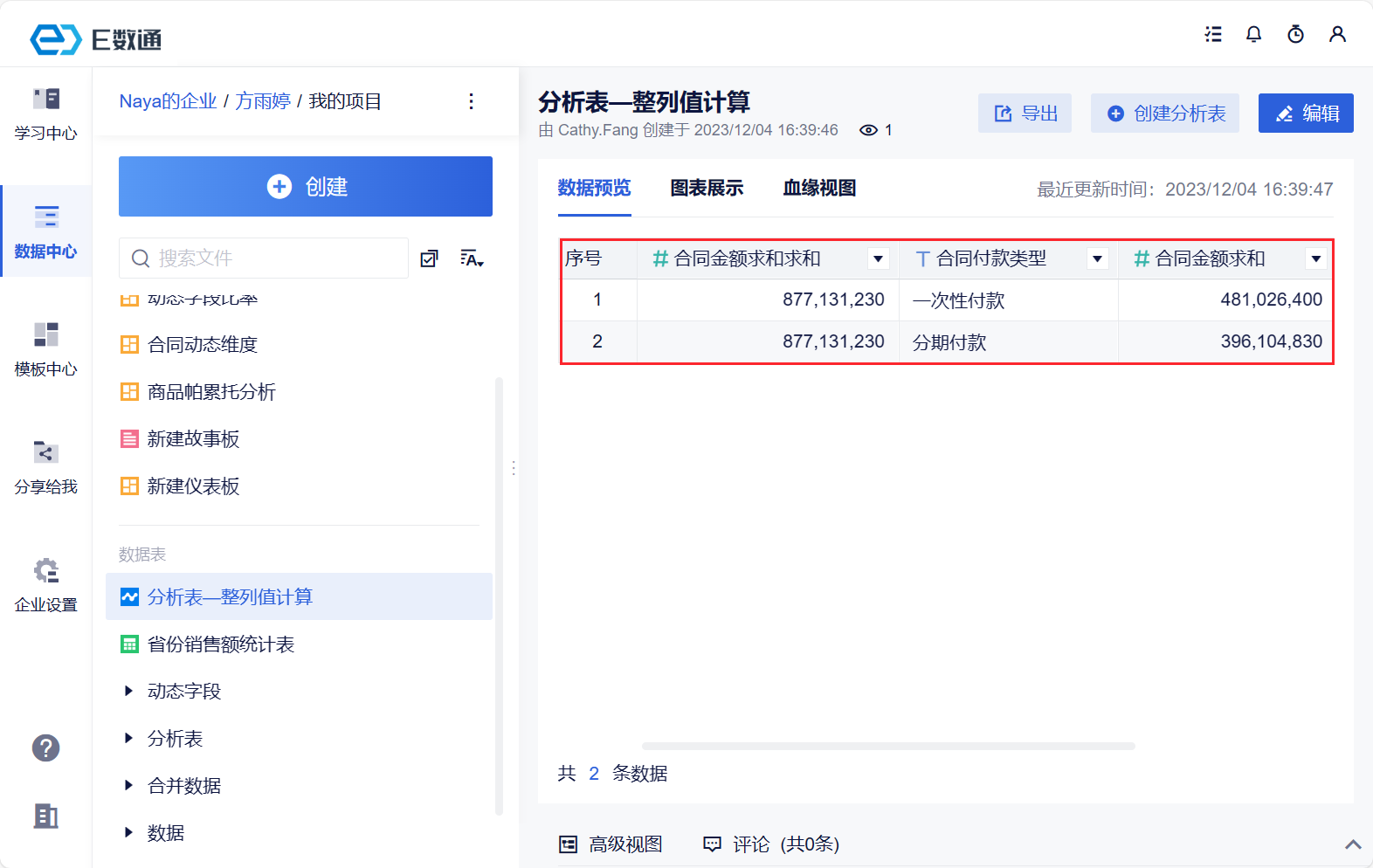Expand the 合并数据 folder
The height and width of the screenshot is (868, 1373).
(x=128, y=786)
